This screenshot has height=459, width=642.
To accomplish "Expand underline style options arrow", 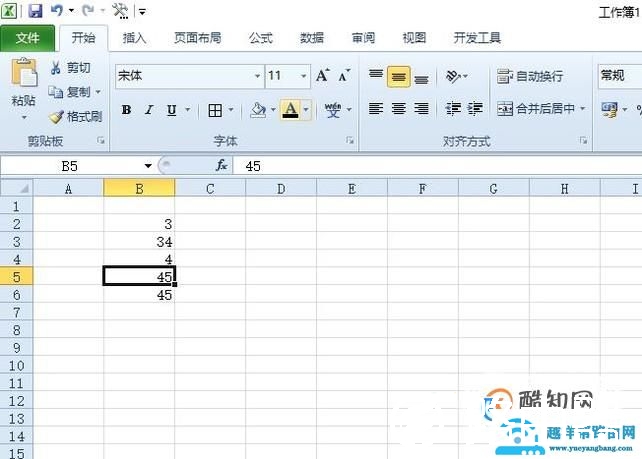I will tap(188, 110).
